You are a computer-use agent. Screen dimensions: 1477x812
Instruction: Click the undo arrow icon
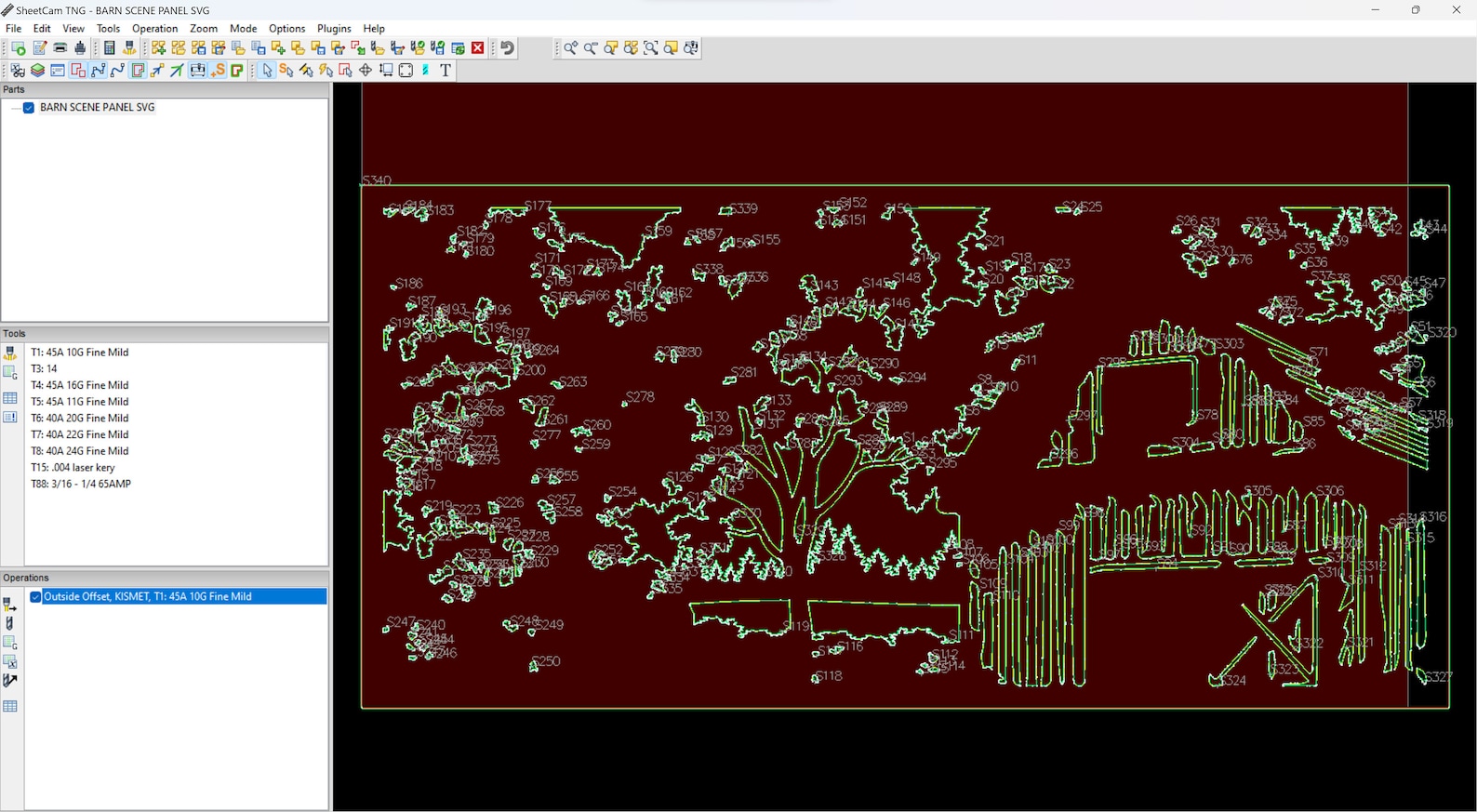click(x=507, y=48)
